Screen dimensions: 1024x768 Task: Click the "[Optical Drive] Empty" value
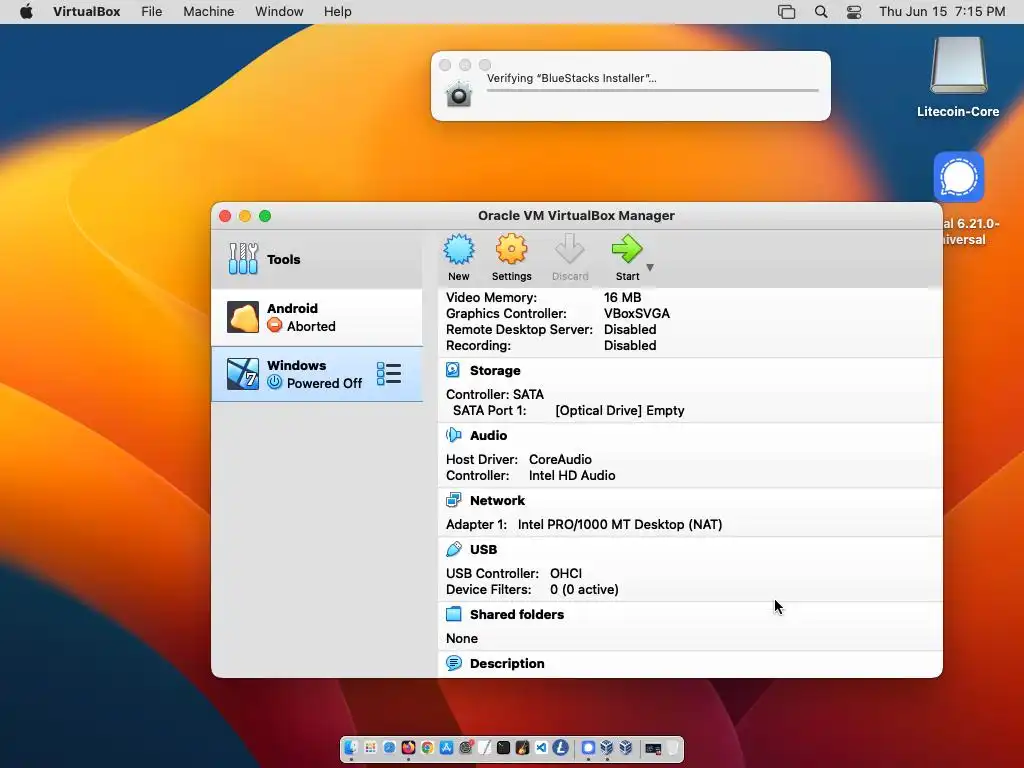pyautogui.click(x=620, y=410)
